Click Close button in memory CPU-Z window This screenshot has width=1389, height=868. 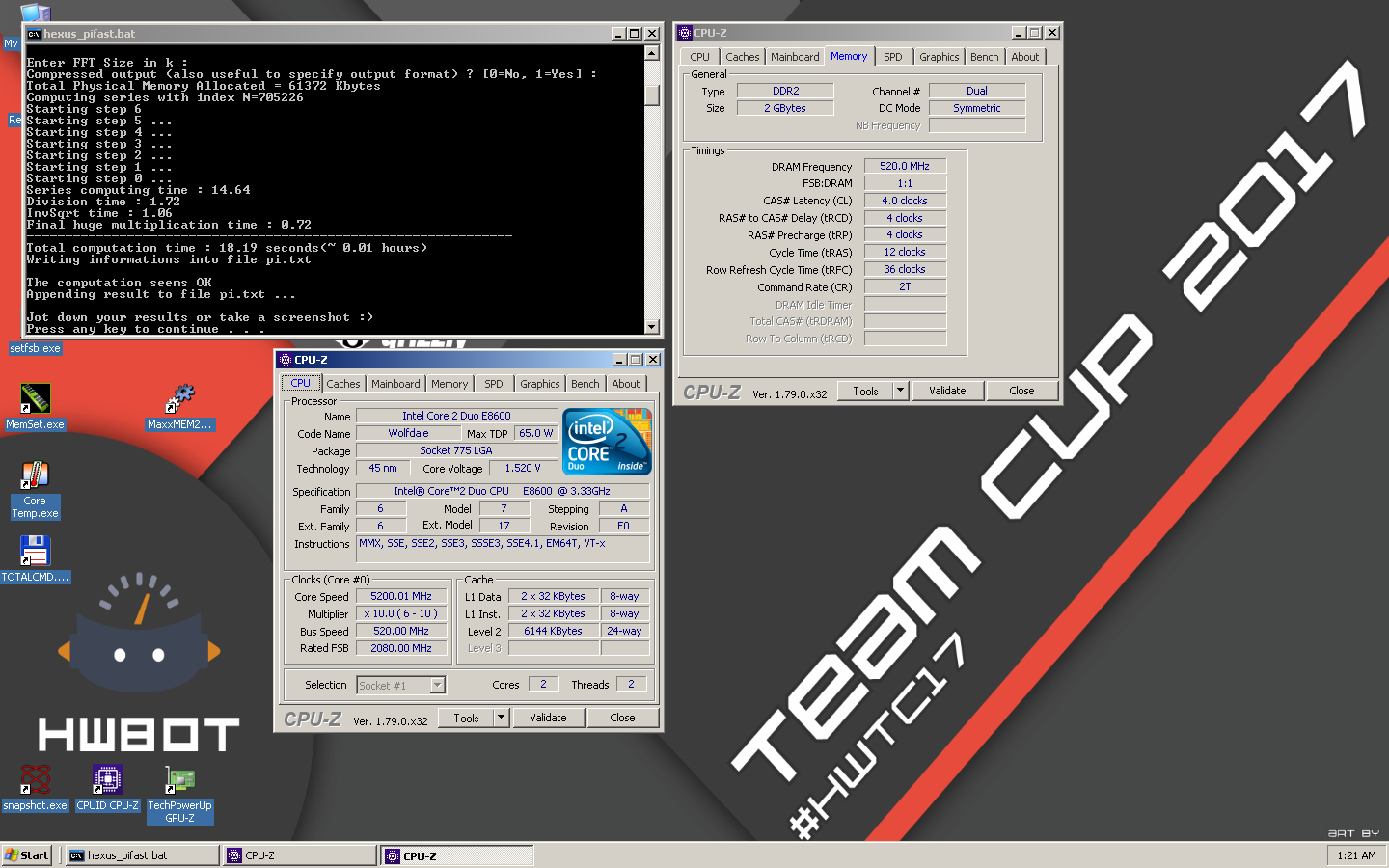pos(1021,391)
